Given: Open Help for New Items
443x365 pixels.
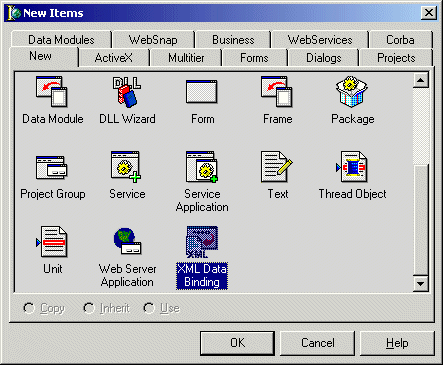Looking at the screenshot, I should pos(397,343).
